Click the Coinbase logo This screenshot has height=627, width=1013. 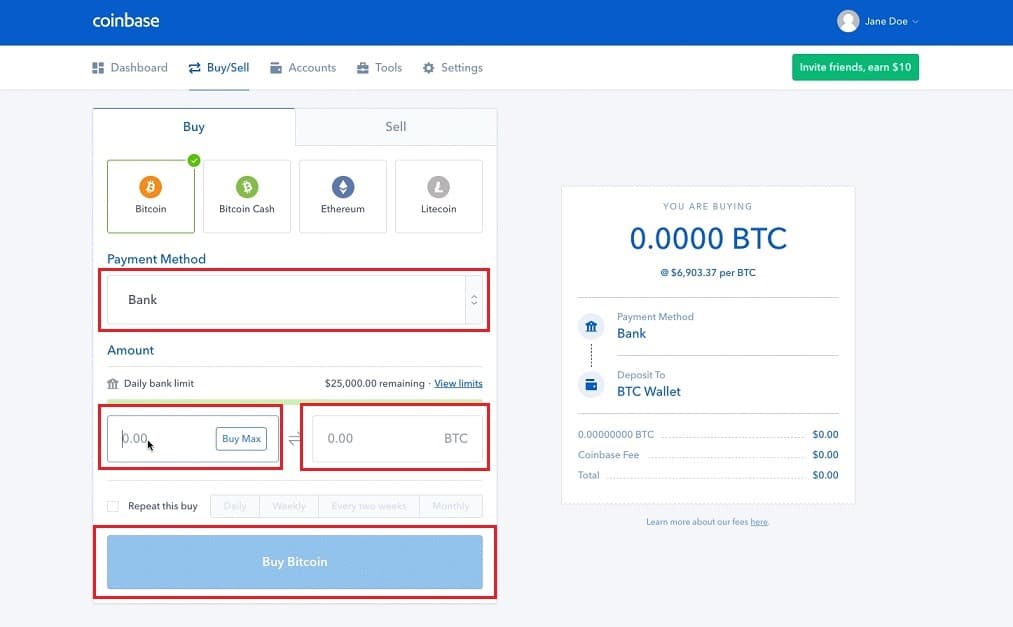coord(126,21)
